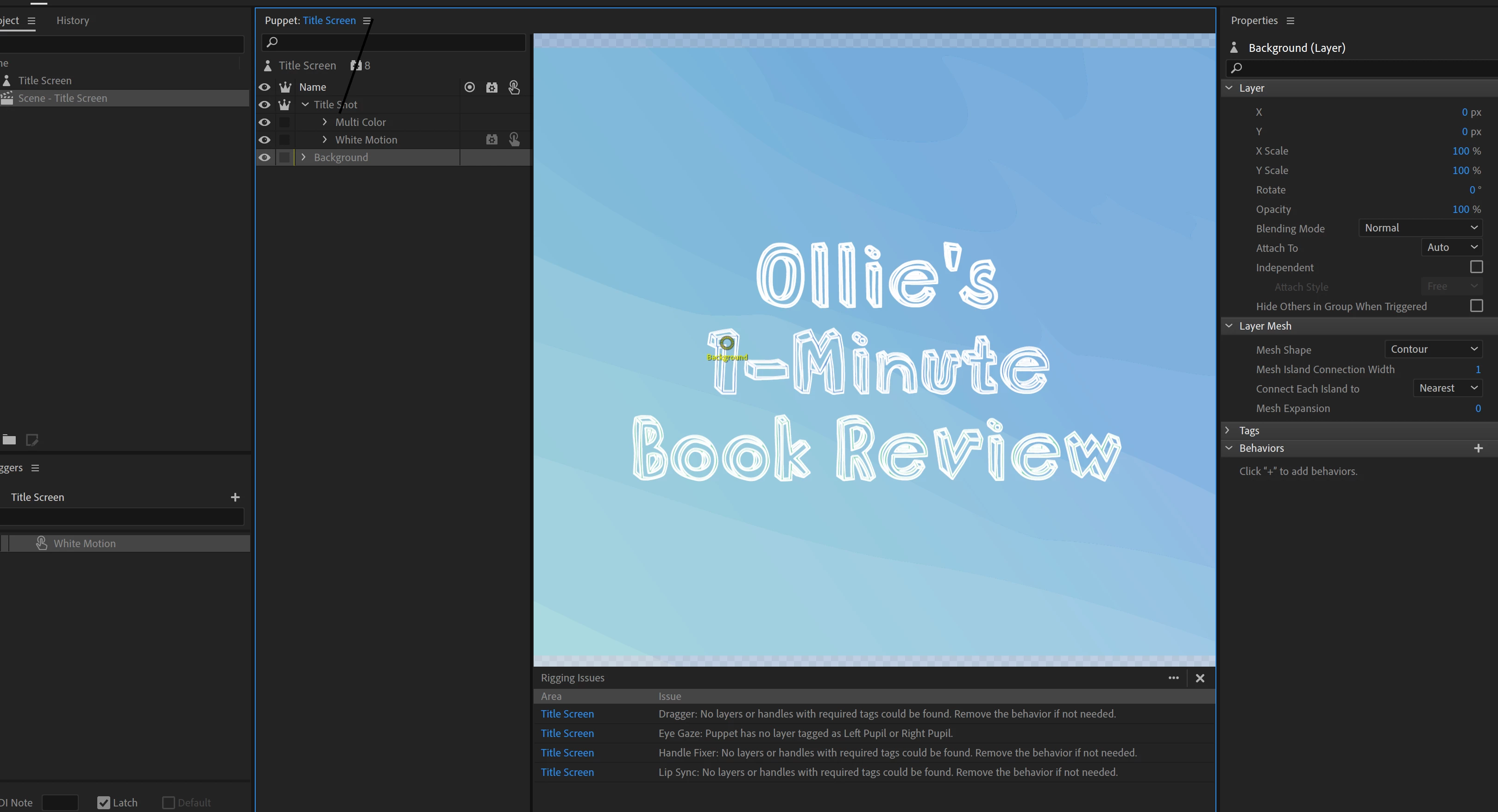Check Hide Others in Group When Triggered

pyautogui.click(x=1476, y=306)
